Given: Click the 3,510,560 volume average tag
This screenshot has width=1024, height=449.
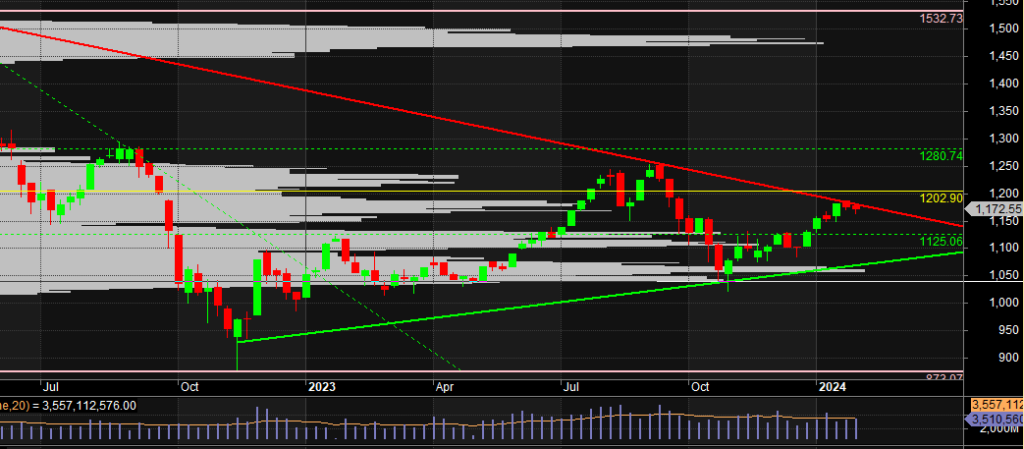Looking at the screenshot, I should click(x=997, y=418).
